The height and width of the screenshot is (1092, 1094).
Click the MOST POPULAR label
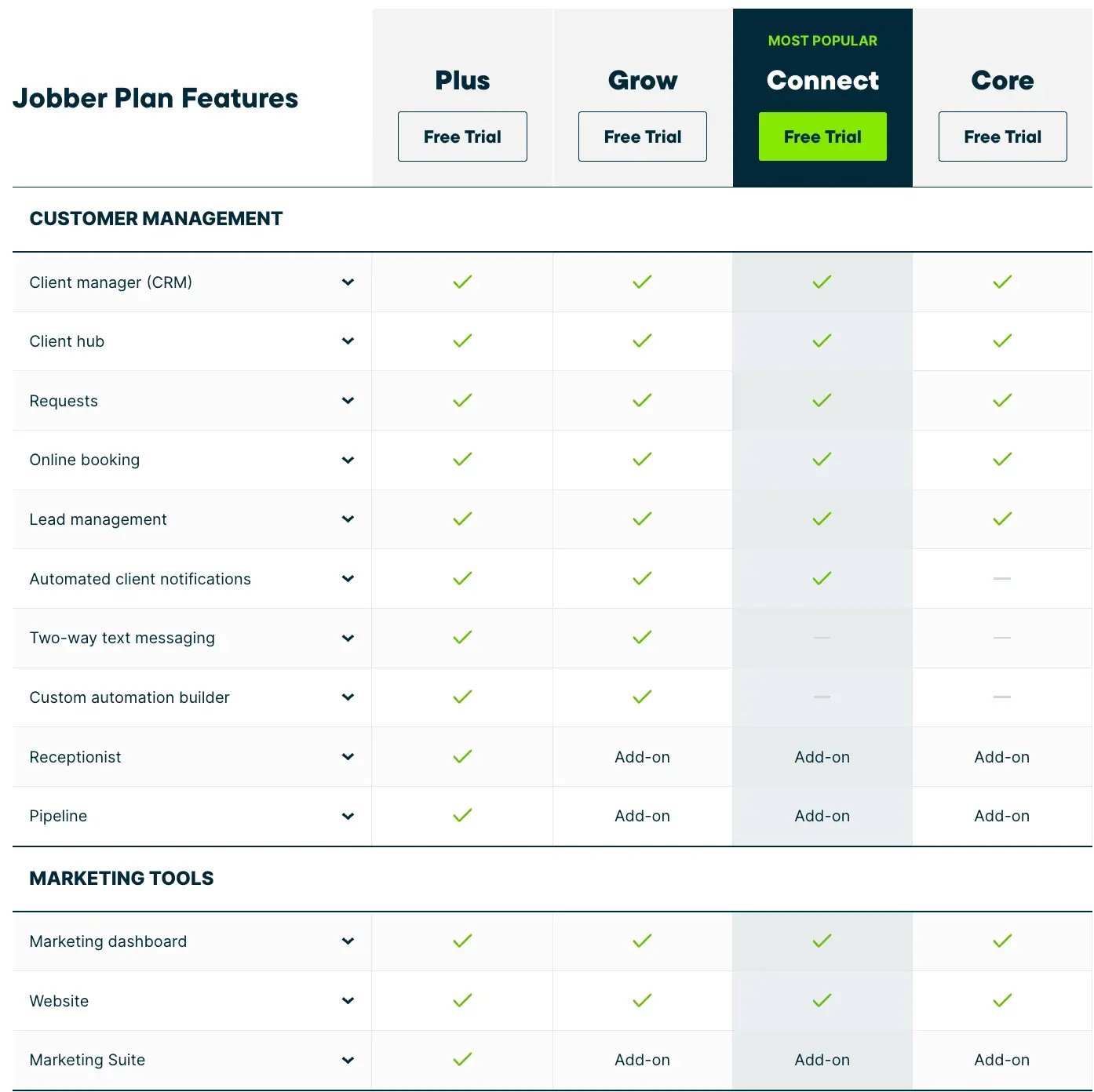(822, 41)
